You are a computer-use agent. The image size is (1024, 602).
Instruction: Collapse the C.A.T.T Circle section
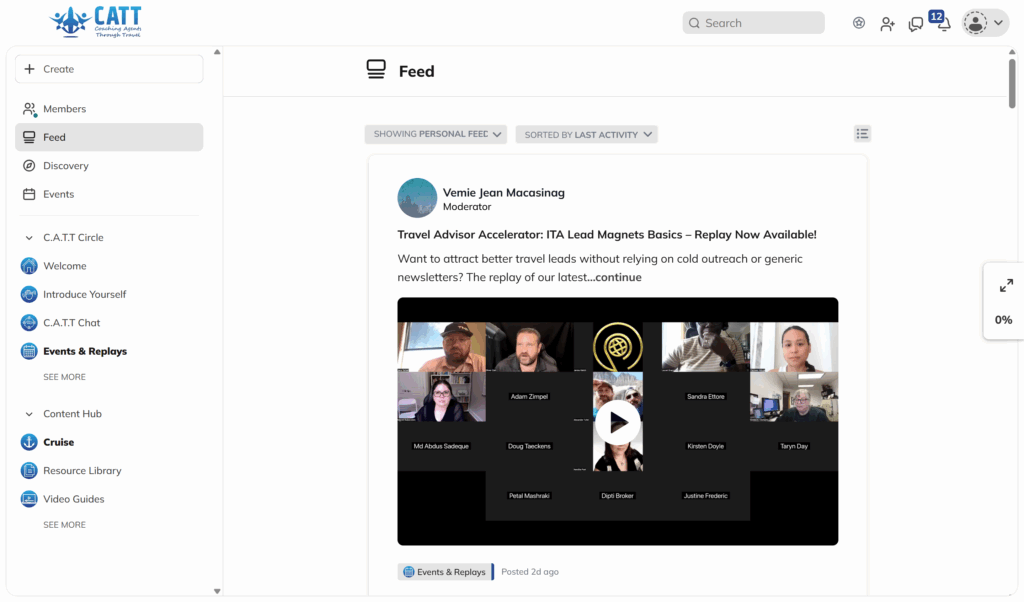coord(29,238)
